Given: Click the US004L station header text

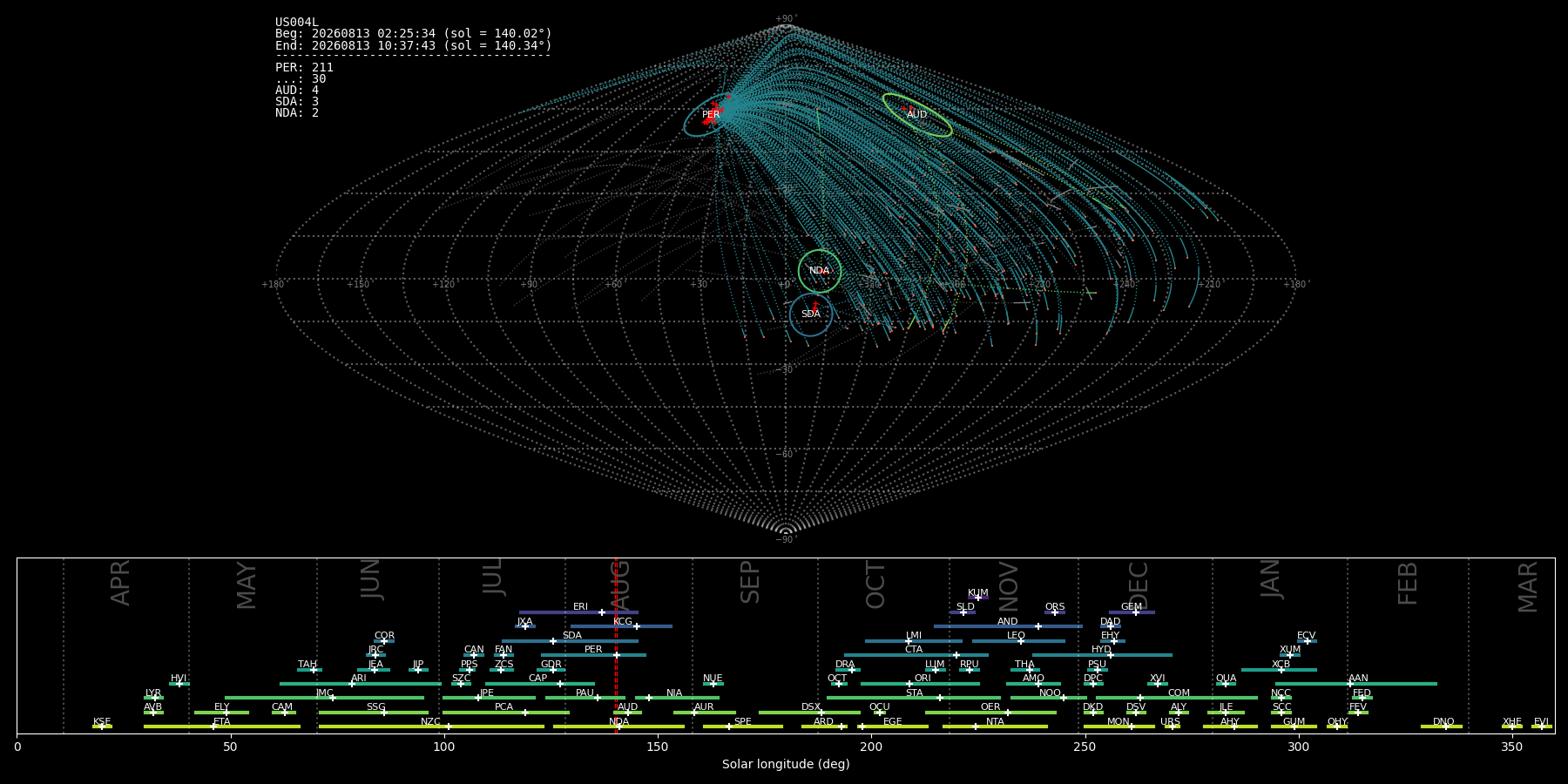Looking at the screenshot, I should [297, 23].
